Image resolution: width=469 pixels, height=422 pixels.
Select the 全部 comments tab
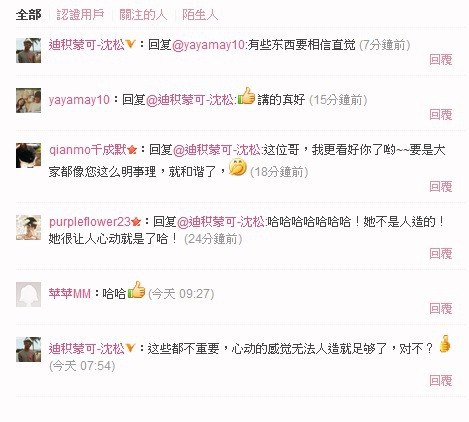(x=28, y=15)
